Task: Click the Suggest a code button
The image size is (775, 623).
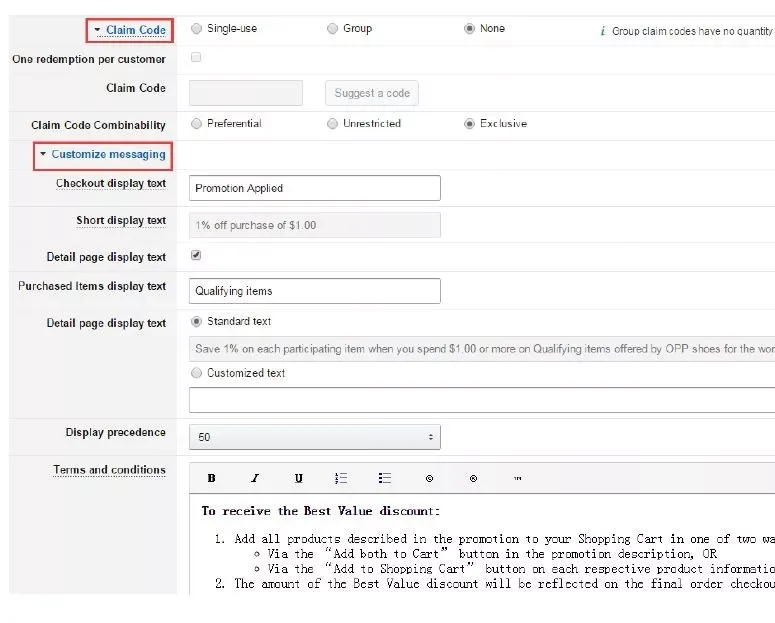Action: click(372, 93)
